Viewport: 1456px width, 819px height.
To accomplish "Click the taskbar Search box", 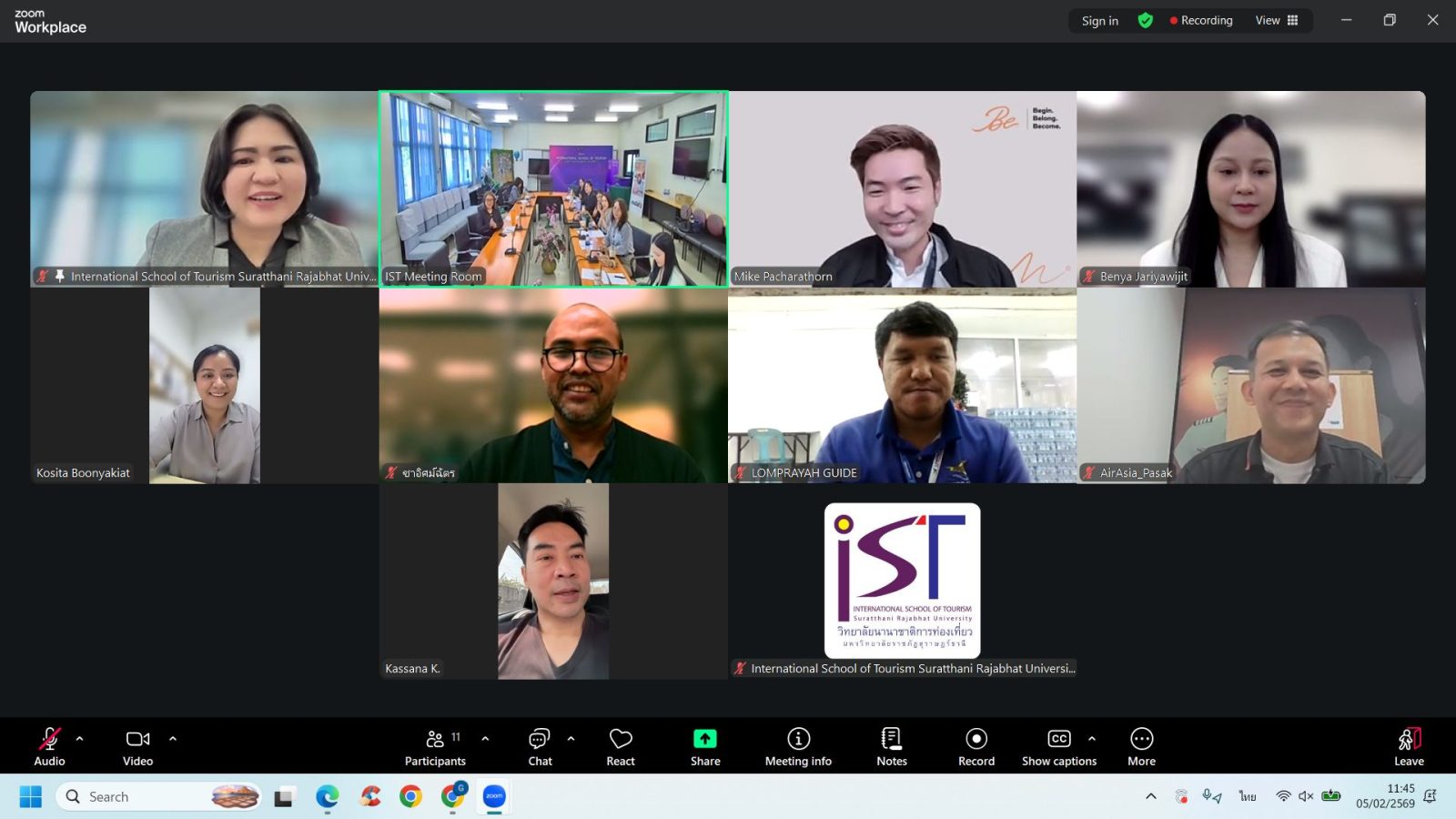I will (159, 797).
